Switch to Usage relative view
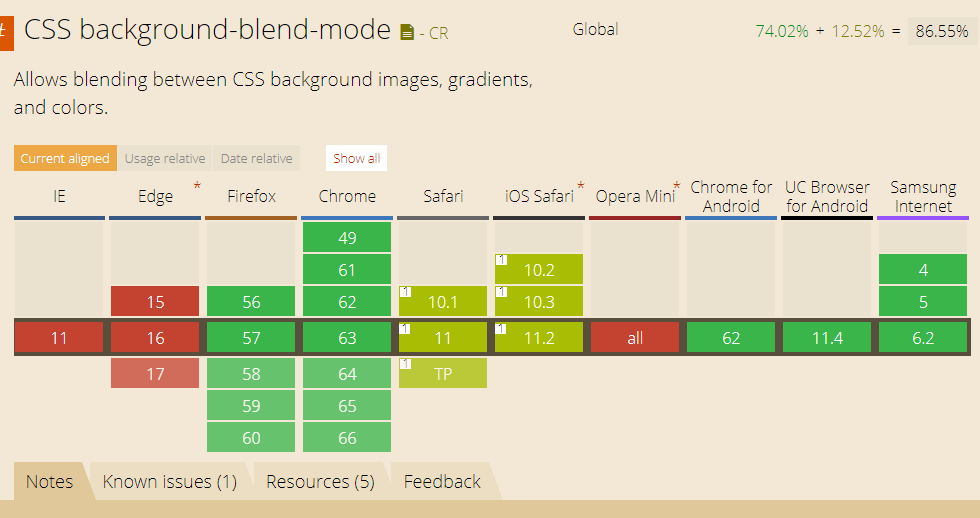 pyautogui.click(x=165, y=158)
